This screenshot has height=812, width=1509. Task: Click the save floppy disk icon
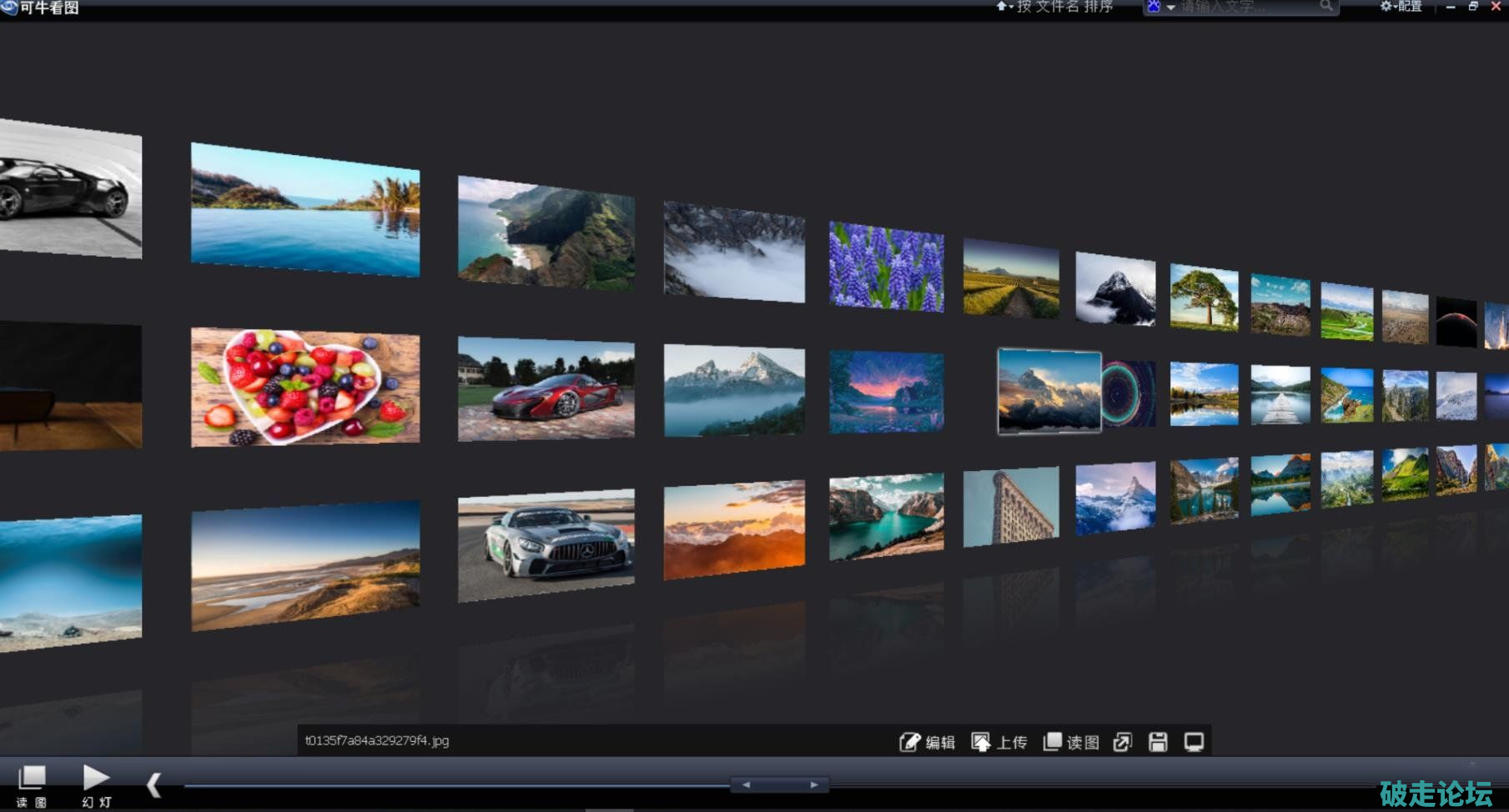coord(1158,742)
